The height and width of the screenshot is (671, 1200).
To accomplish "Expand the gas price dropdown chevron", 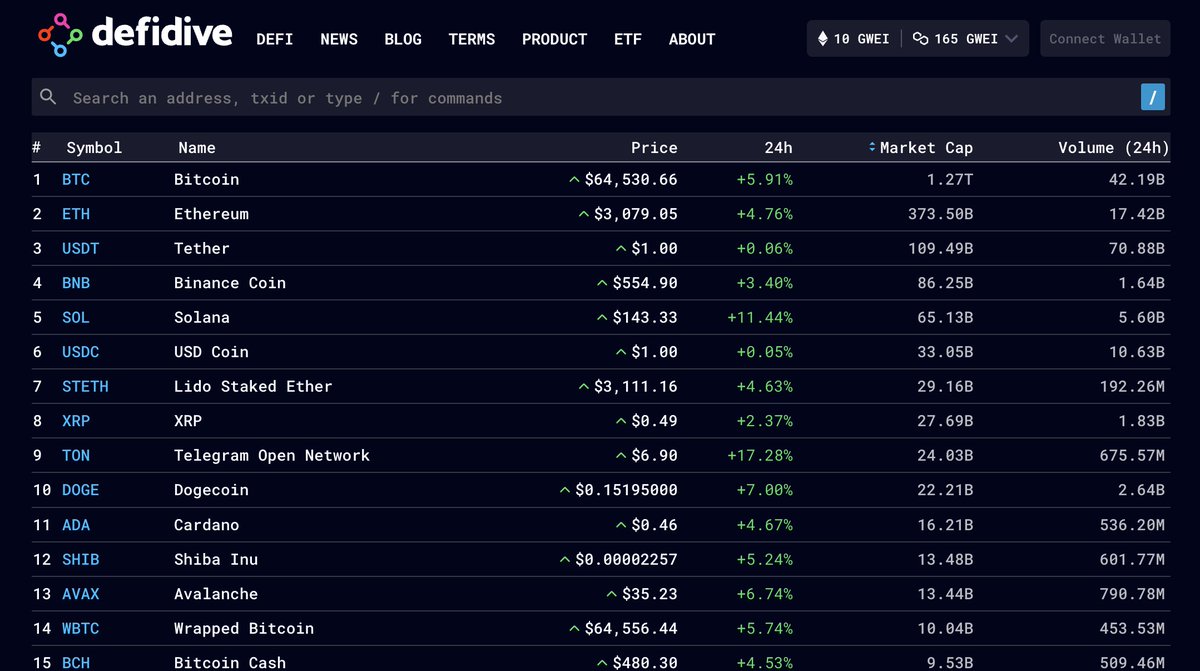I will [1012, 39].
